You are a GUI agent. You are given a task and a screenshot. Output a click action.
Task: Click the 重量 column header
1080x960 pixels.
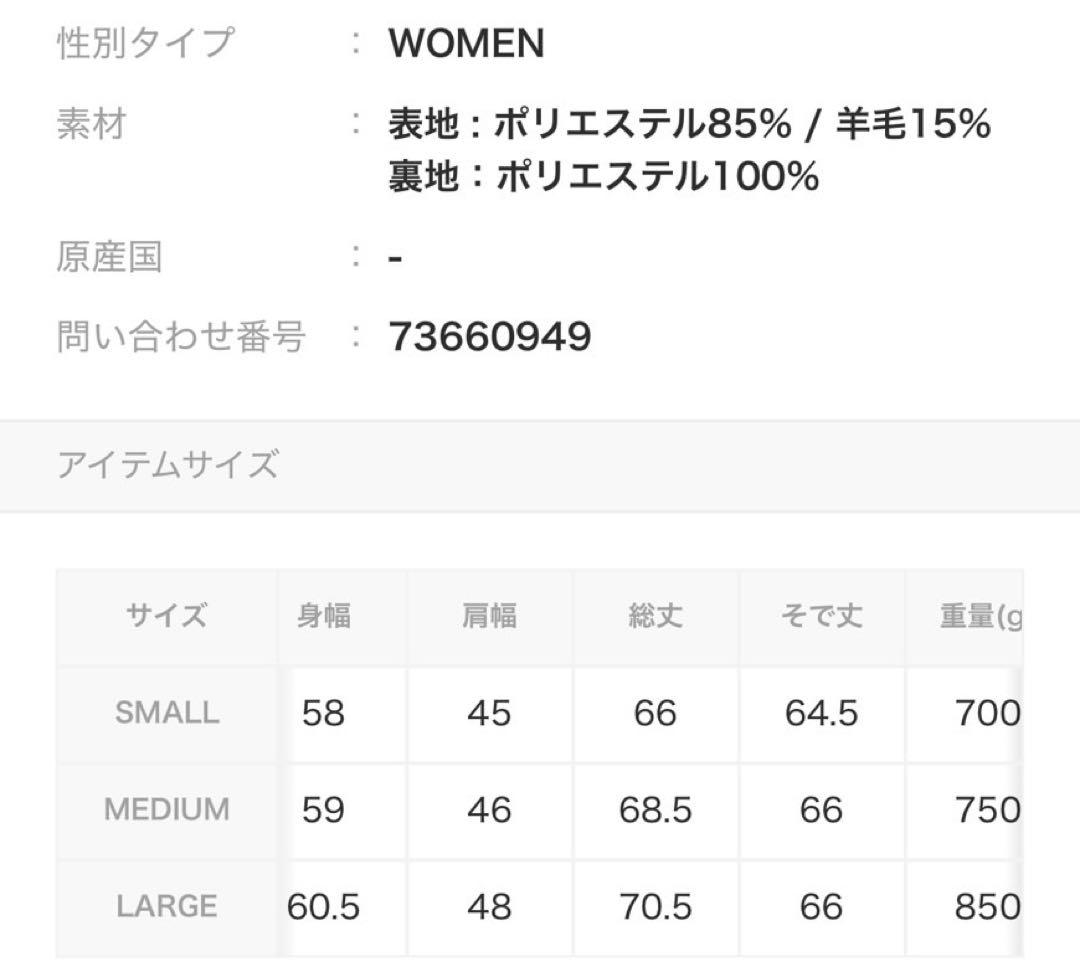click(980, 616)
